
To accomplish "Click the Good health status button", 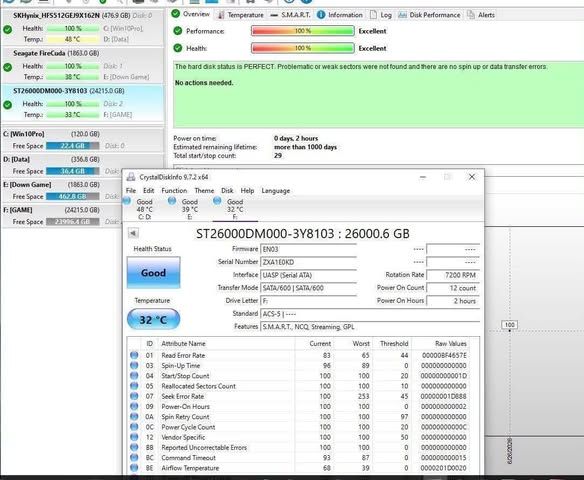I will point(153,273).
